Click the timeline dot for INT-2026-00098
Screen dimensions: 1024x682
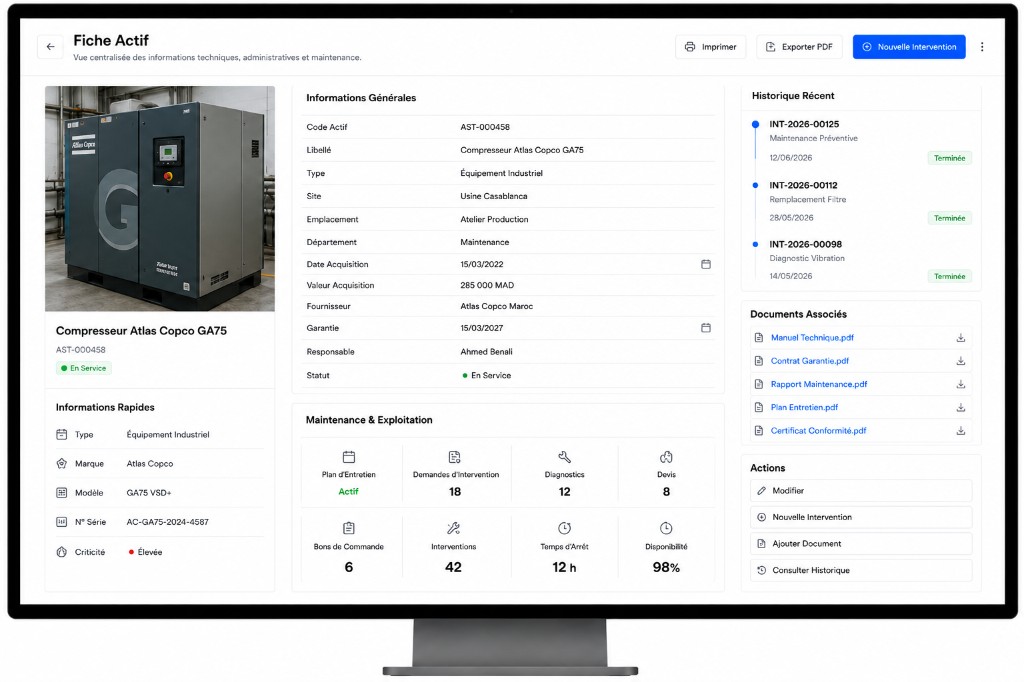tap(756, 244)
